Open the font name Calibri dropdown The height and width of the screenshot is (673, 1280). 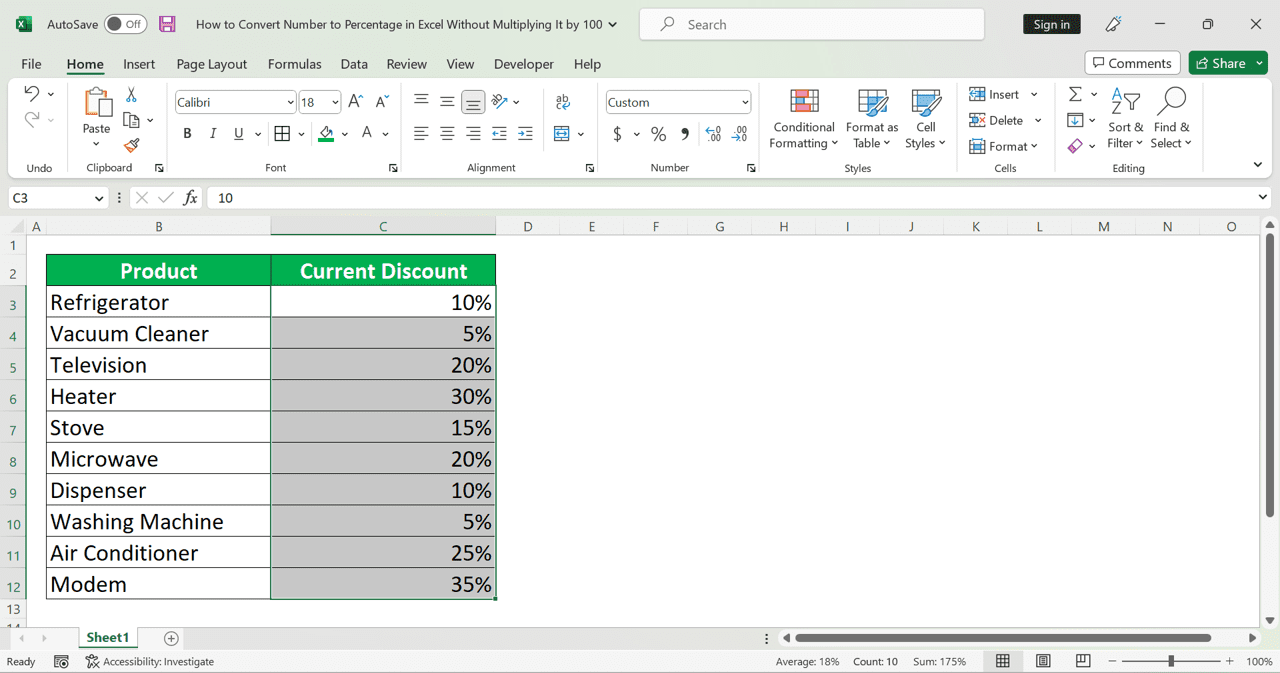[x=290, y=102]
